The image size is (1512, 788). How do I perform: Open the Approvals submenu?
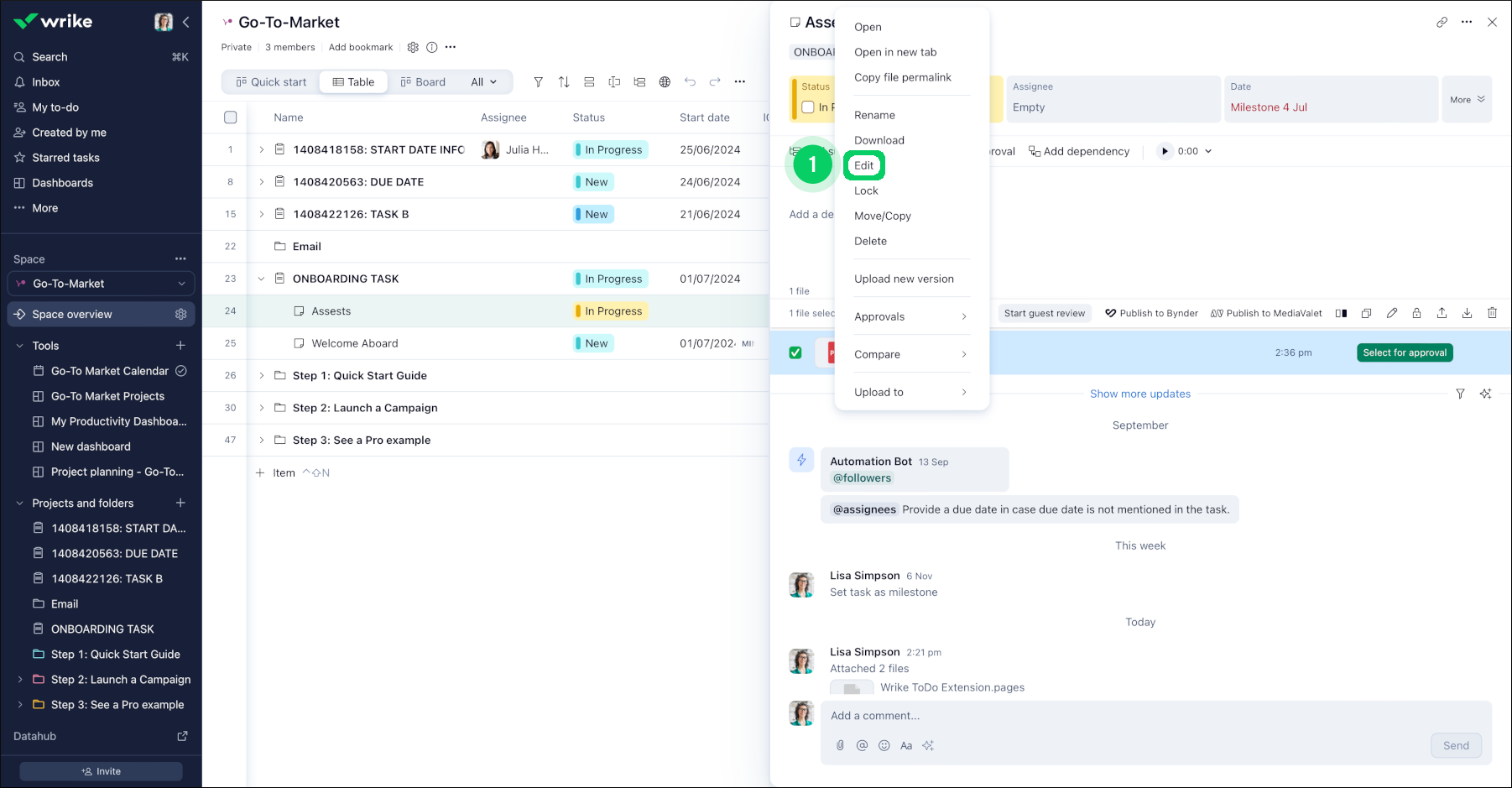click(912, 316)
